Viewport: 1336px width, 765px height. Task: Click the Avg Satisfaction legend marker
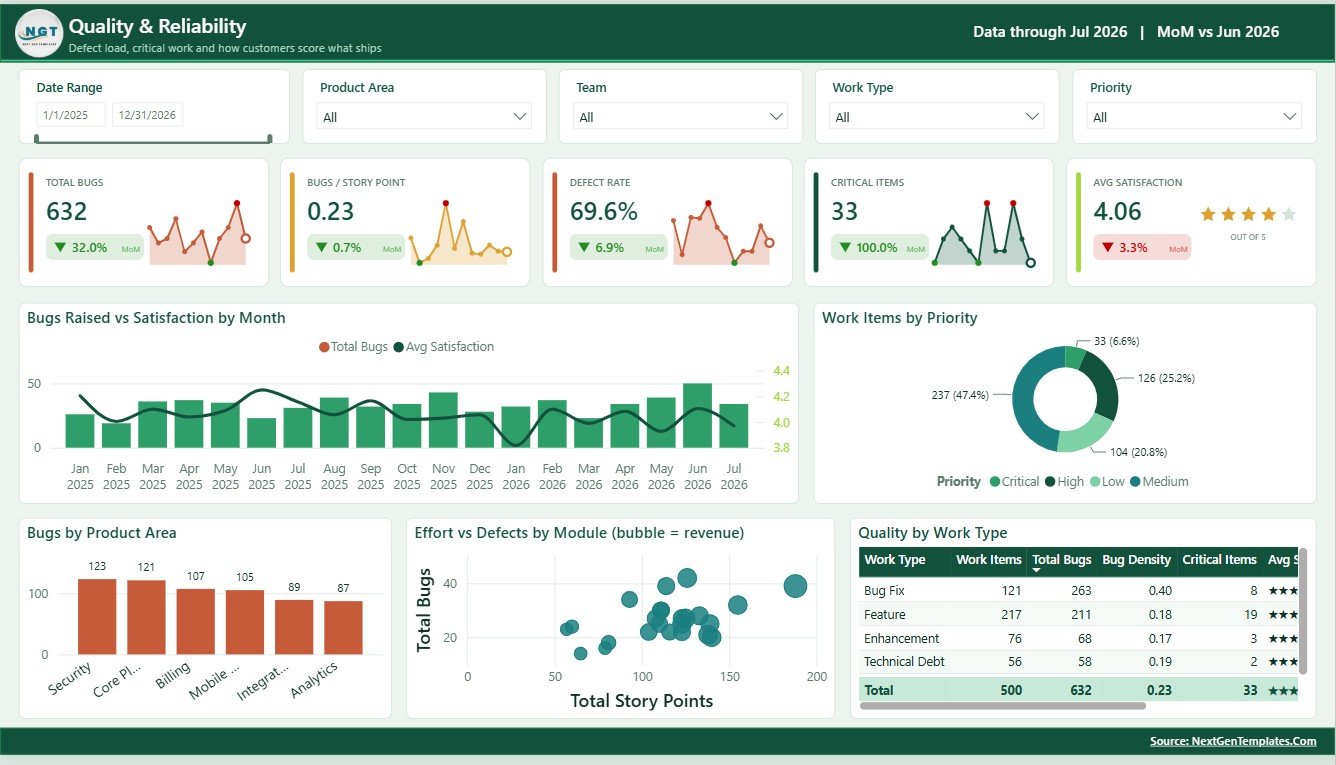[x=398, y=347]
